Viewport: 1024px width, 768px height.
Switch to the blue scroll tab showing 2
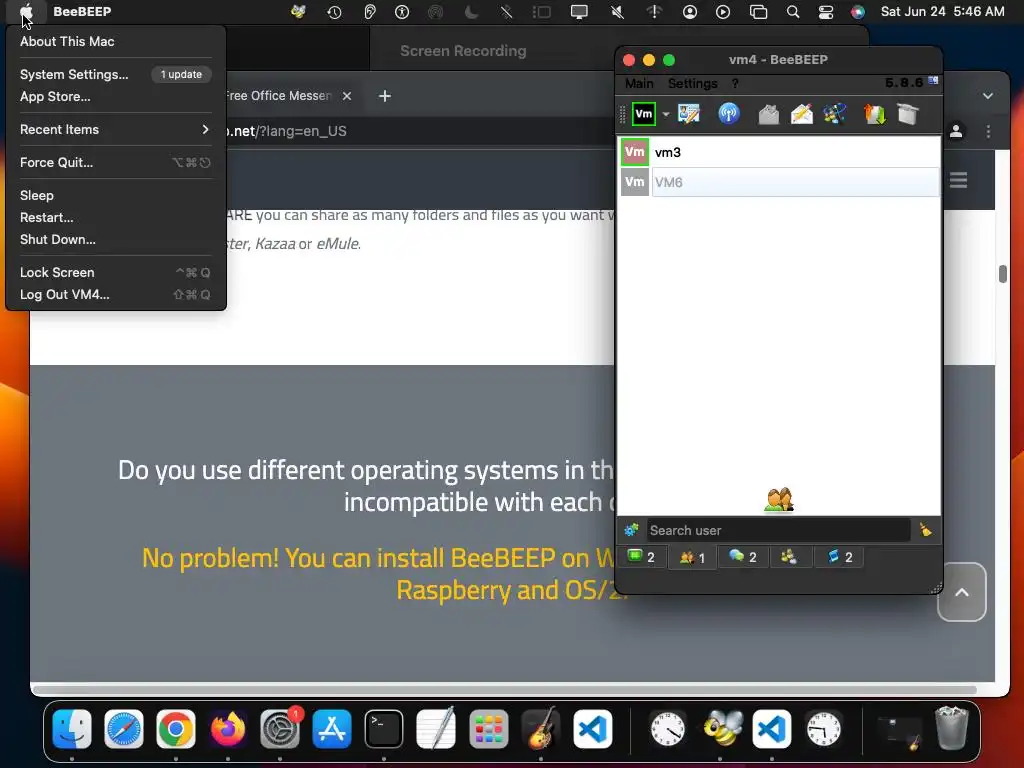pyautogui.click(x=840, y=557)
